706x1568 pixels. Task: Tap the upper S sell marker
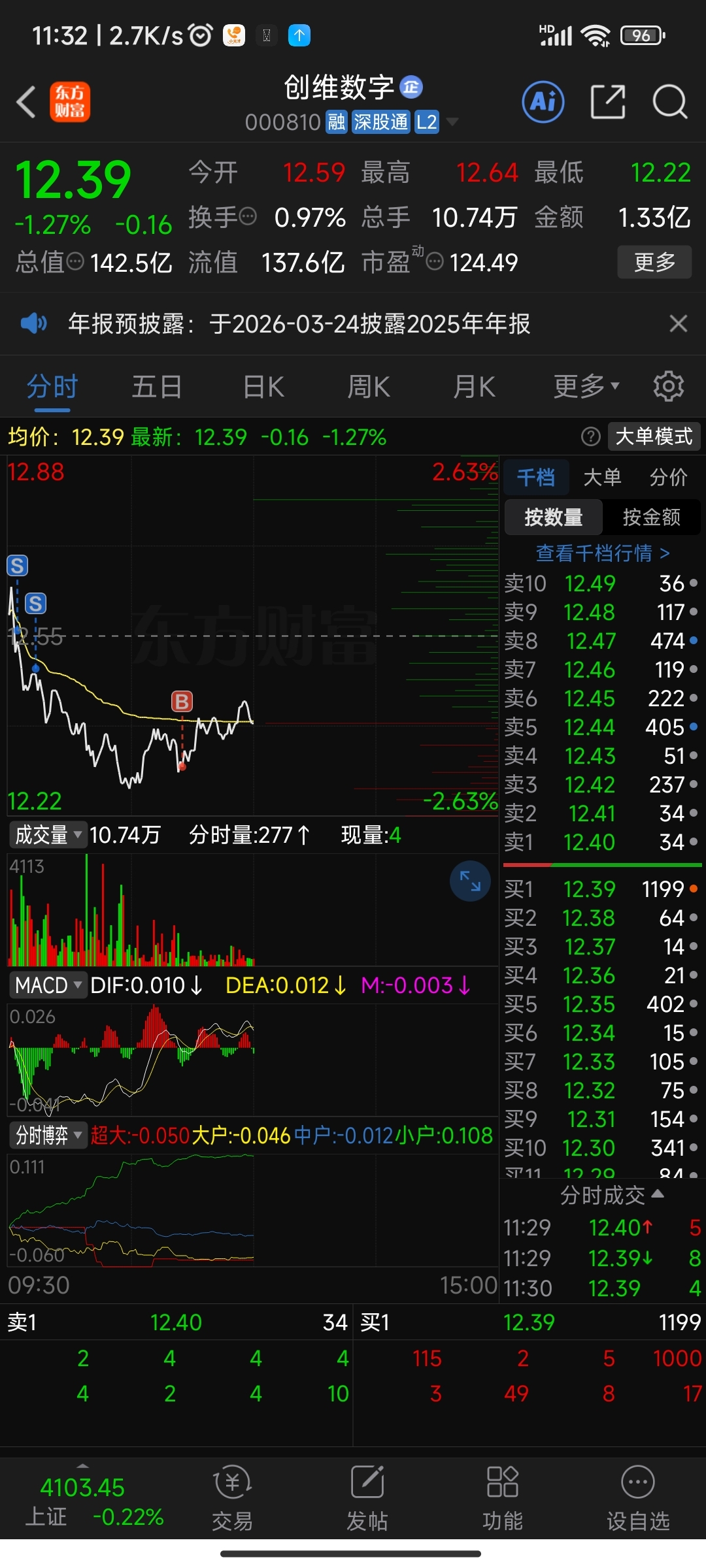[18, 565]
